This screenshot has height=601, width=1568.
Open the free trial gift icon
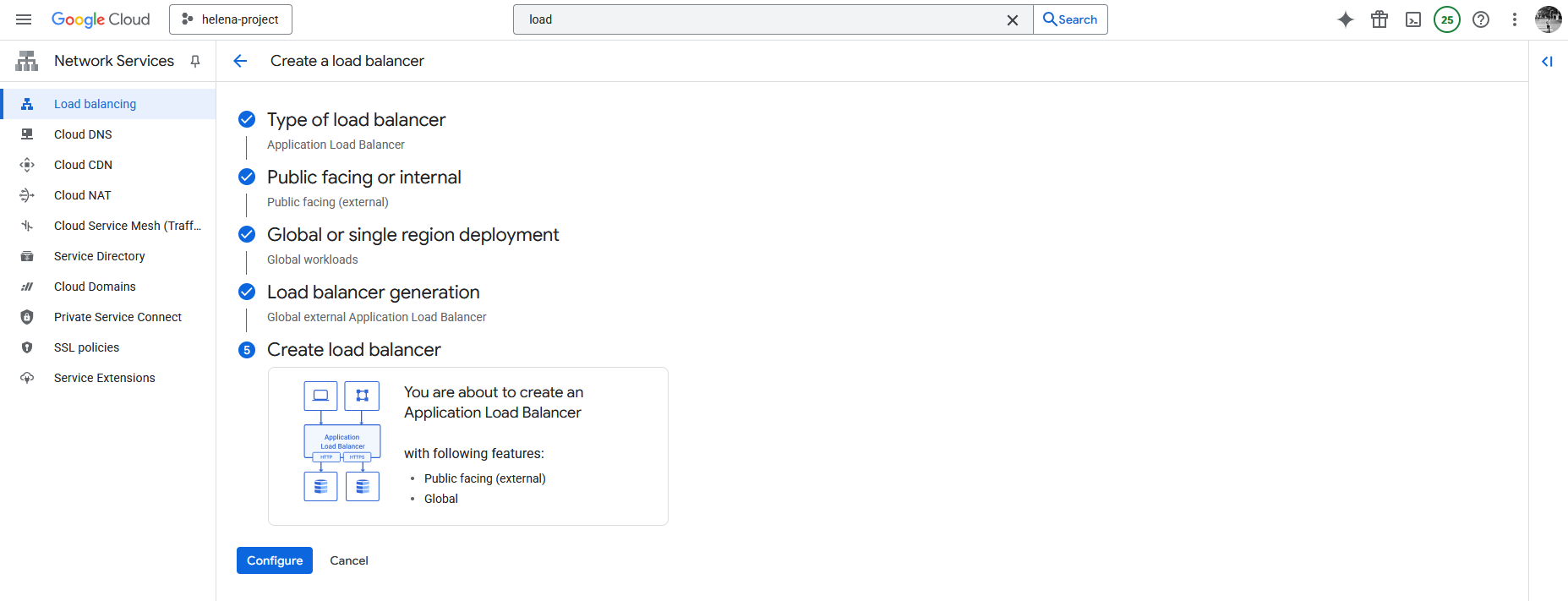(1380, 19)
